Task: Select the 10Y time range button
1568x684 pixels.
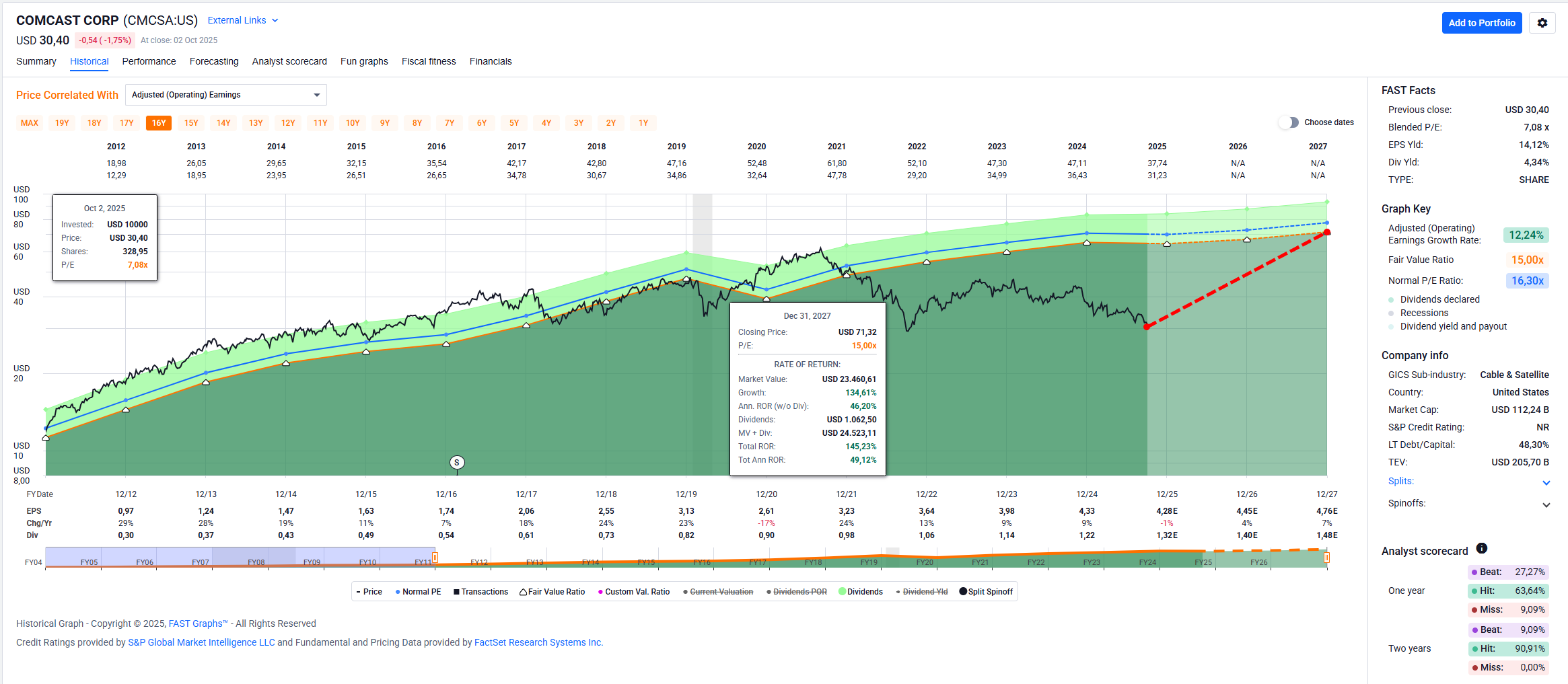Action: [353, 123]
